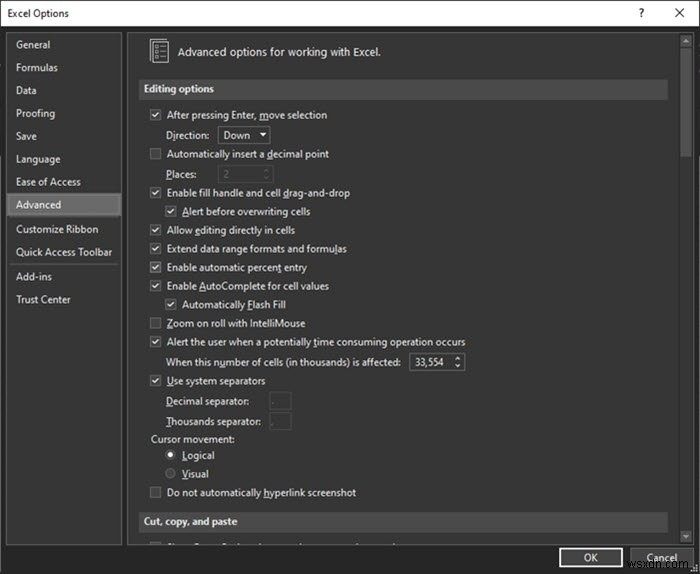This screenshot has width=700, height=574.
Task: Toggle Do not automatically hyperlink screenshot
Action: pos(155,492)
